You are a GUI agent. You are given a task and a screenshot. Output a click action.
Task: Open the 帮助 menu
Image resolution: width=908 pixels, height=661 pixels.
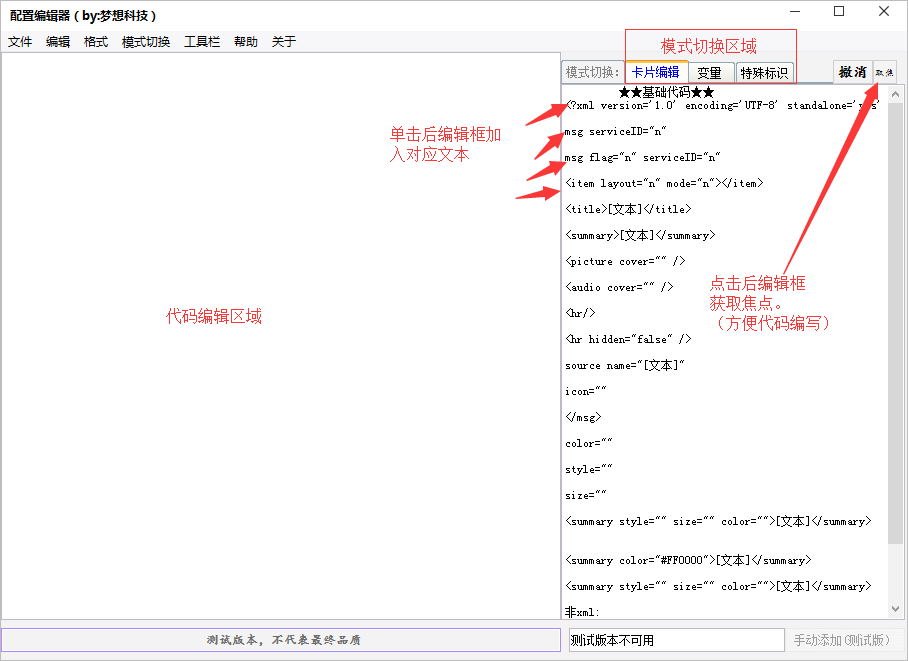tap(246, 41)
